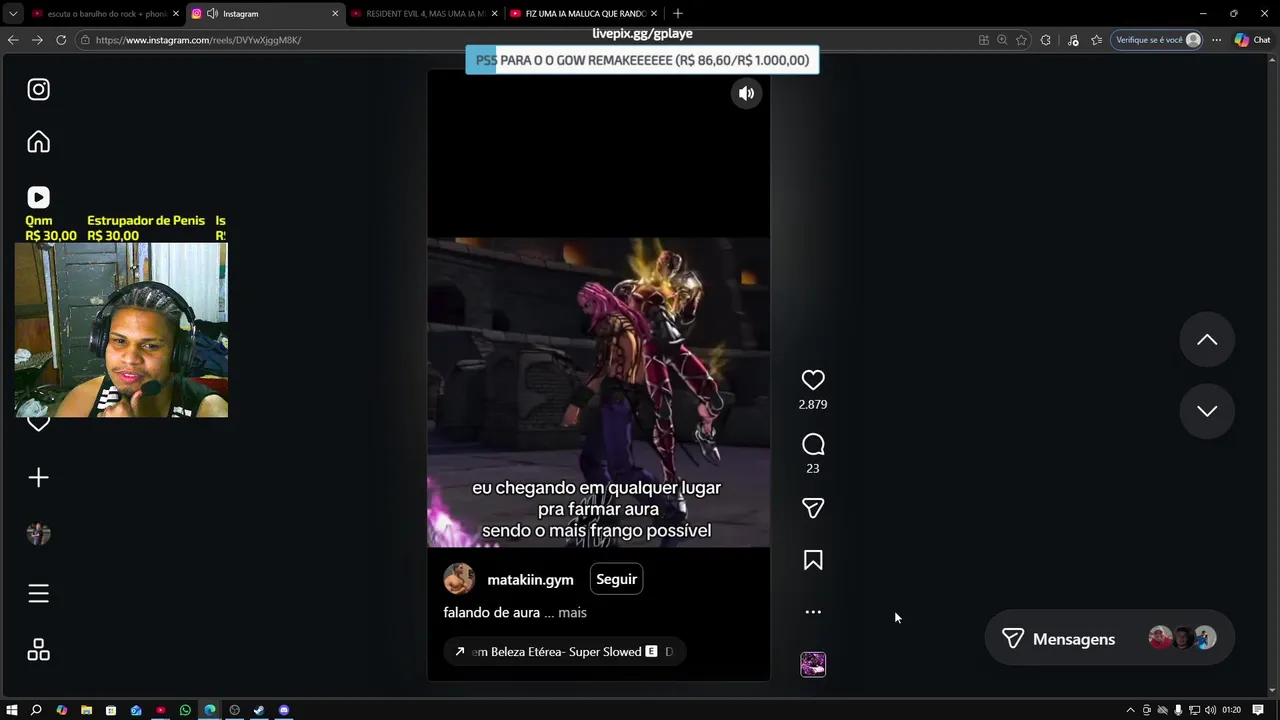The height and width of the screenshot is (720, 1280).
Task: Expand caption by clicking mais
Action: (x=572, y=612)
